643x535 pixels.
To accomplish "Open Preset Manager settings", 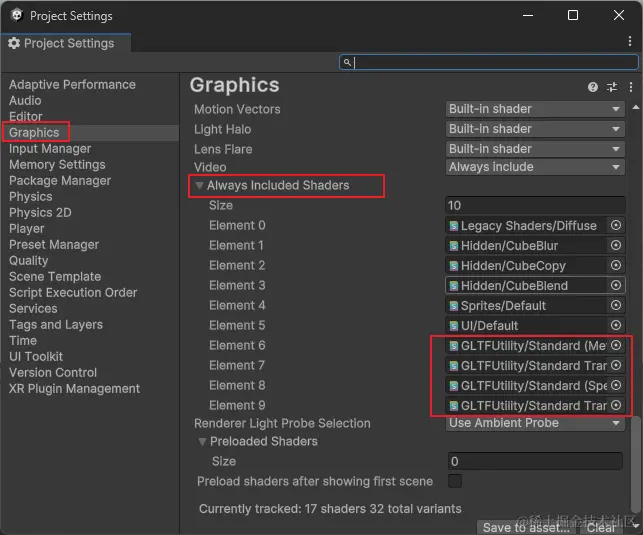I will pyautogui.click(x=54, y=244).
